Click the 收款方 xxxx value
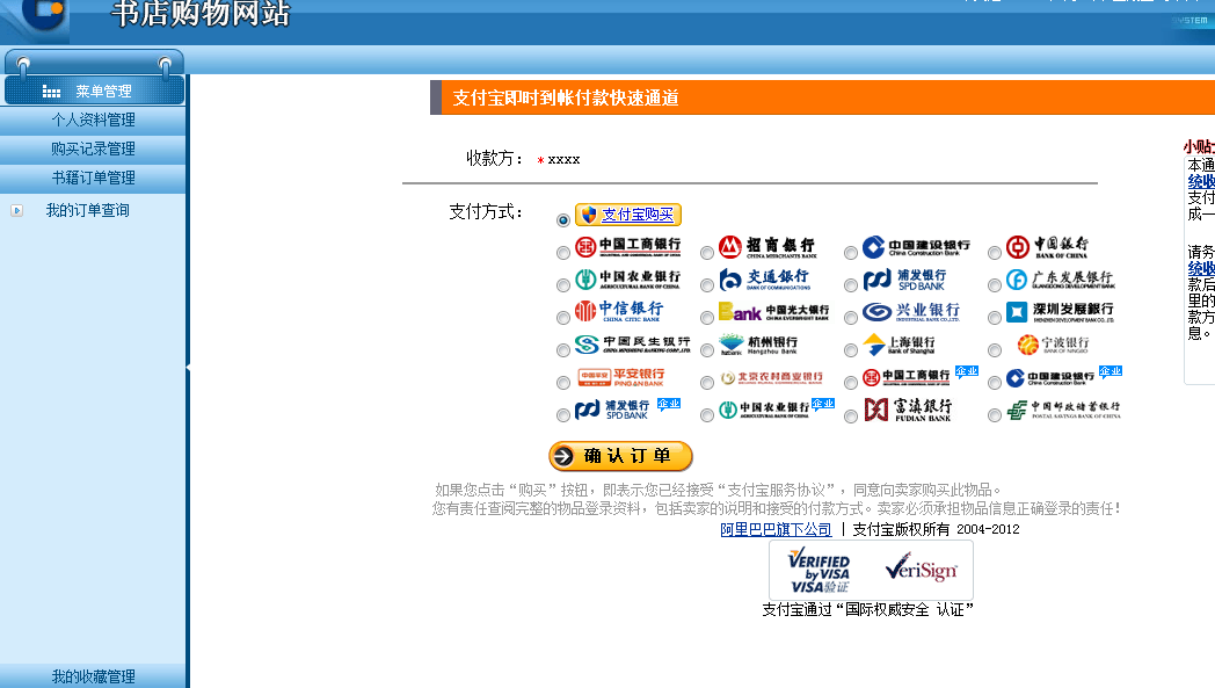Viewport: 1216px width, 690px height. tap(564, 160)
